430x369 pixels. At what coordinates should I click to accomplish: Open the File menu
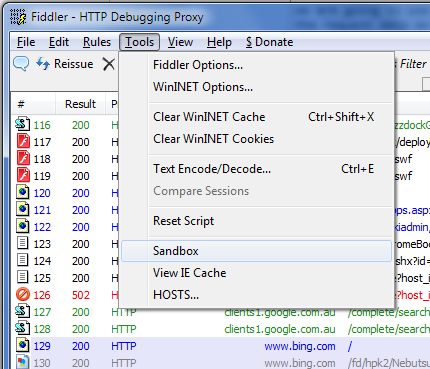coord(26,42)
